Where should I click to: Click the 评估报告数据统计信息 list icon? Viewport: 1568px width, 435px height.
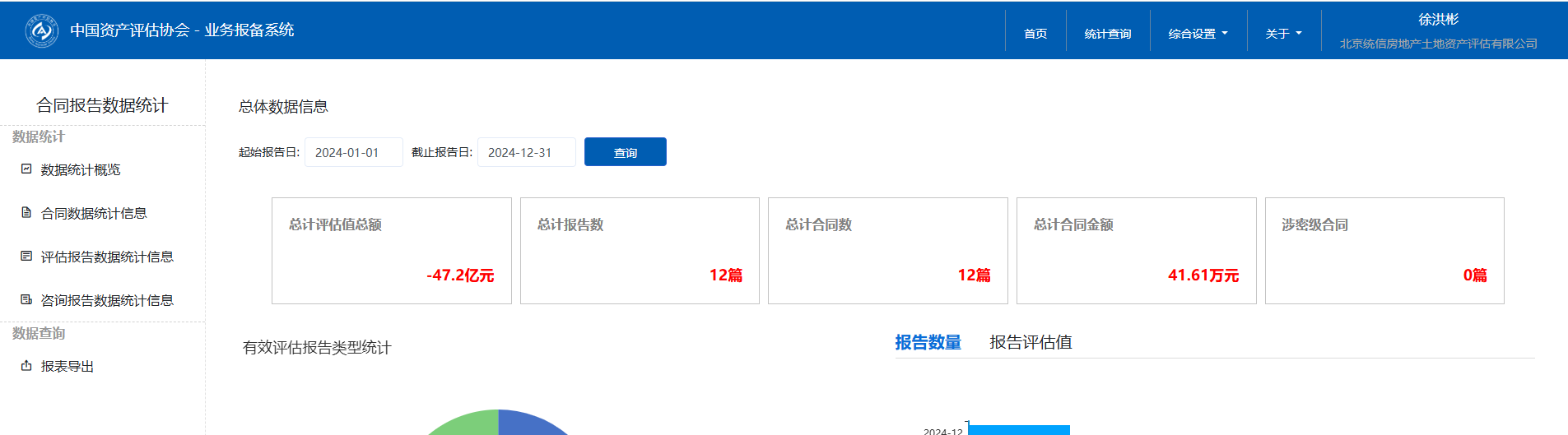(26, 256)
